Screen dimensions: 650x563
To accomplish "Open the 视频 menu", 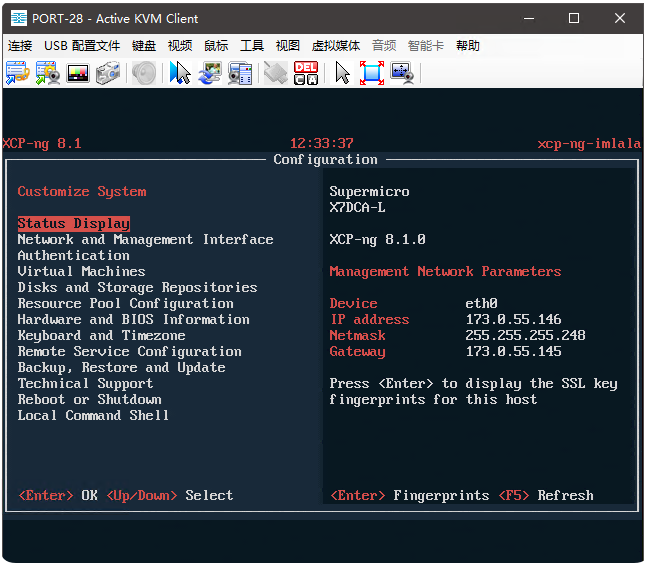I will (180, 46).
